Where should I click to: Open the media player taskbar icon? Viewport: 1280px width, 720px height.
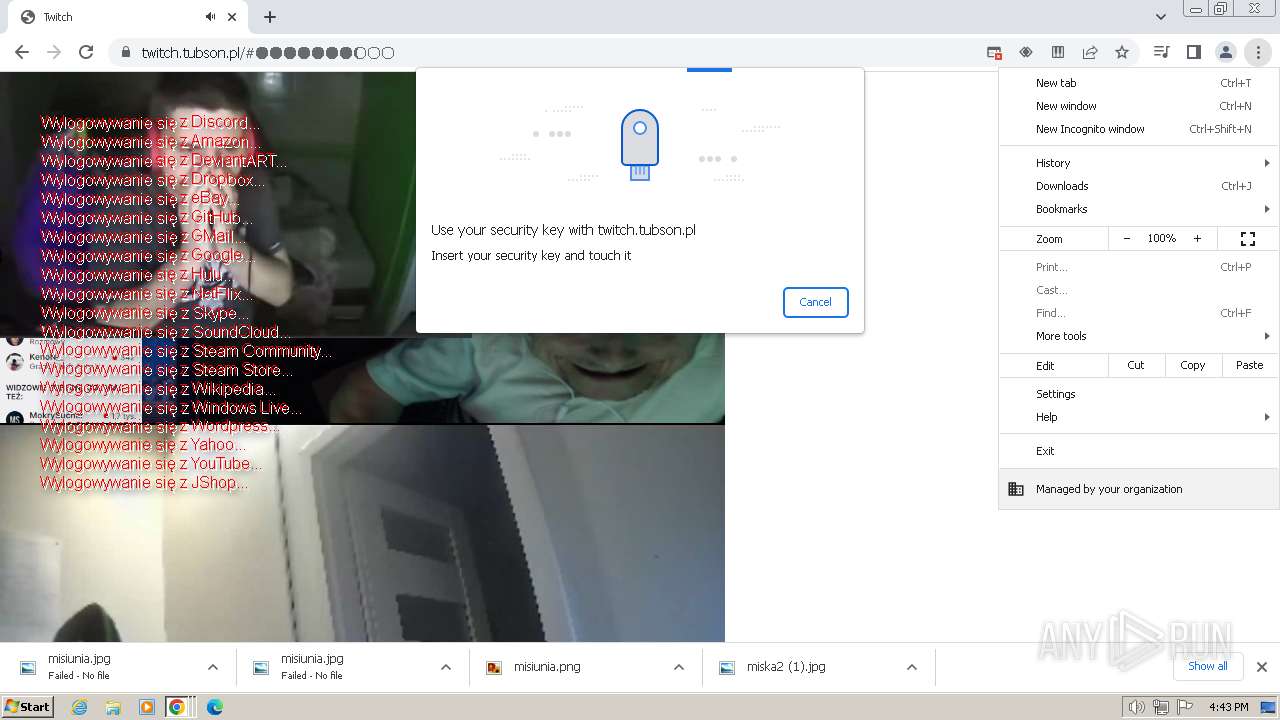tap(147, 707)
